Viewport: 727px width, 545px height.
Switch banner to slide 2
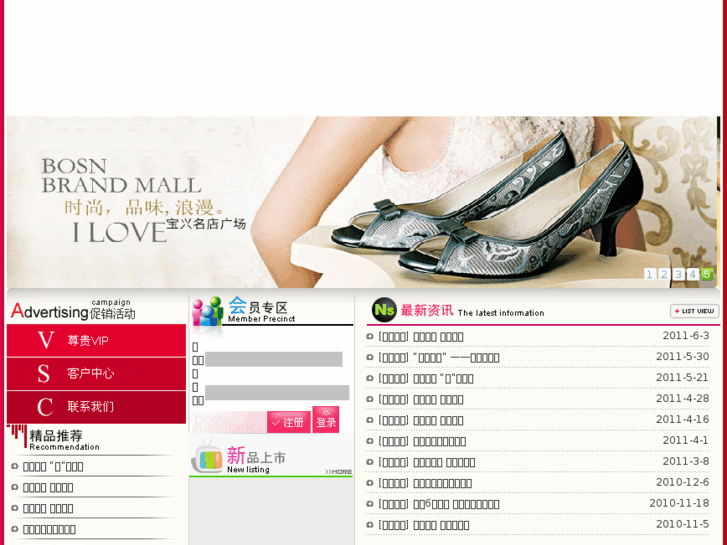pyautogui.click(x=664, y=274)
